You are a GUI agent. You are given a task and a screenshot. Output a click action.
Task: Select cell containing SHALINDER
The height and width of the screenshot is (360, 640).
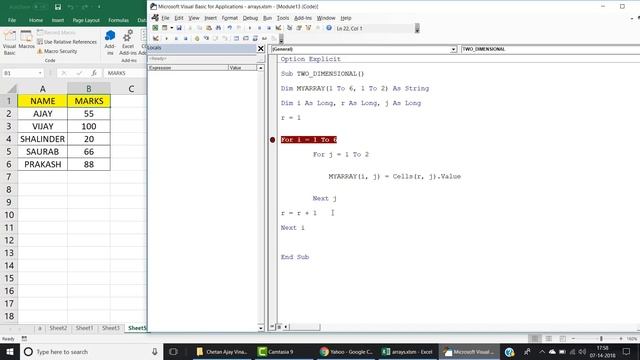pyautogui.click(x=42, y=139)
